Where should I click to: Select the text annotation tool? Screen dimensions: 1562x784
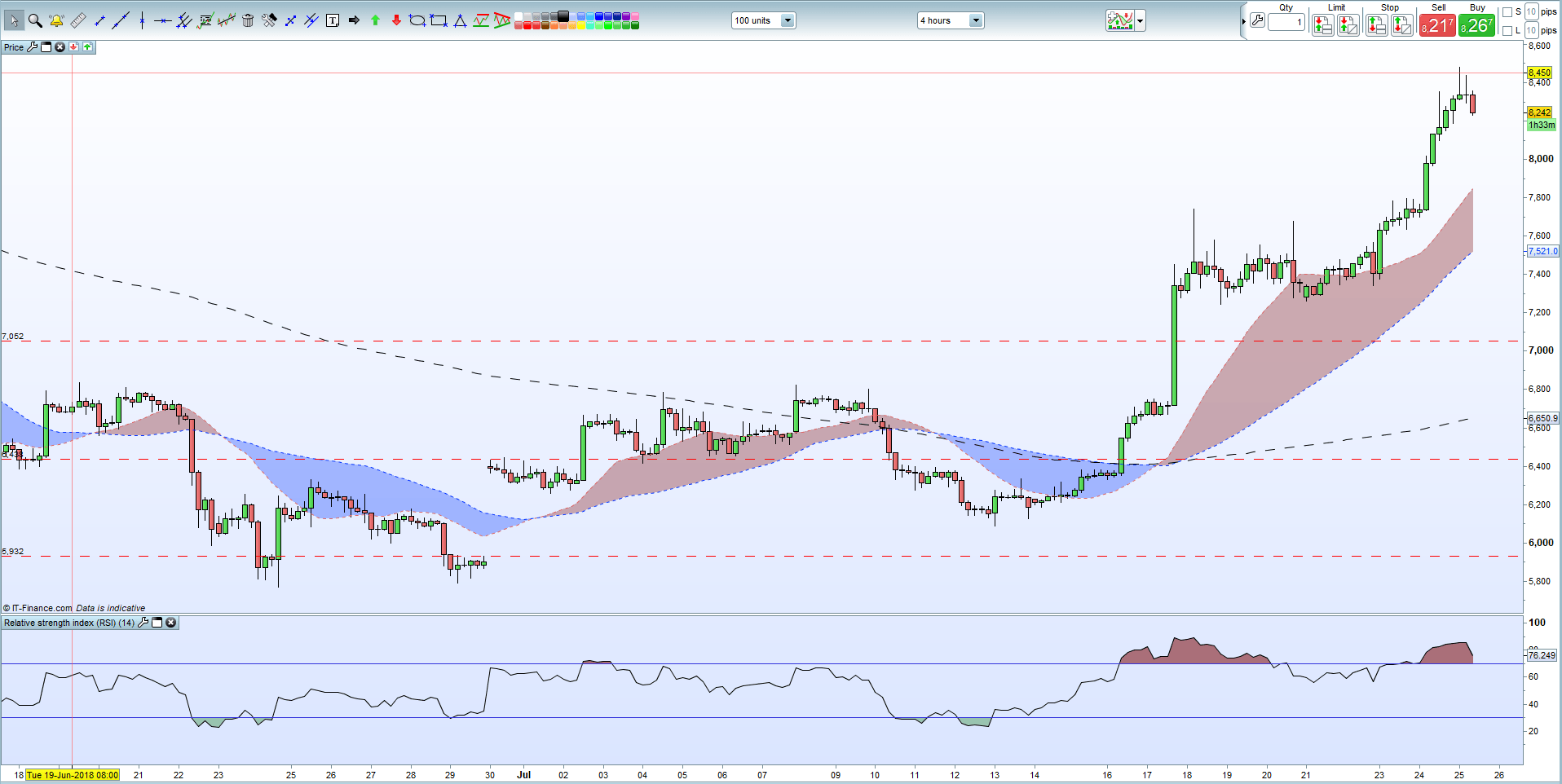(x=333, y=20)
